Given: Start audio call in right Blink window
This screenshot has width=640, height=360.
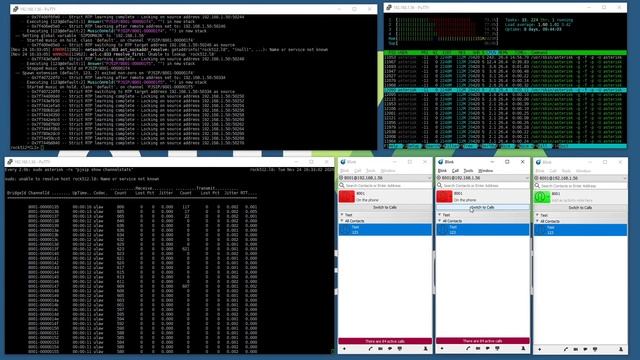Looking at the screenshot, I should (x=566, y=349).
